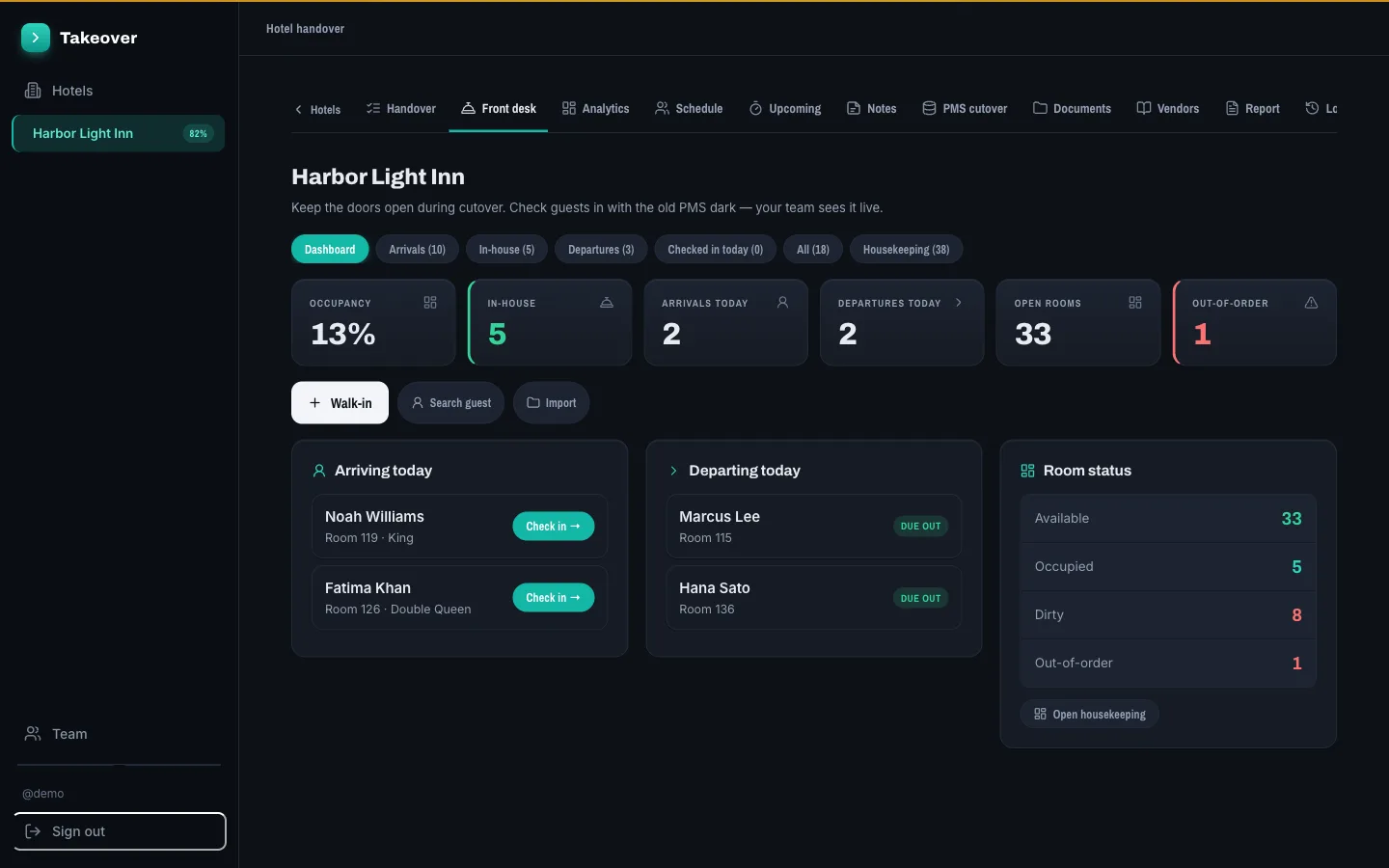Image resolution: width=1389 pixels, height=868 pixels.
Task: Toggle the Housekeeping (38) filter
Action: pyautogui.click(x=906, y=250)
